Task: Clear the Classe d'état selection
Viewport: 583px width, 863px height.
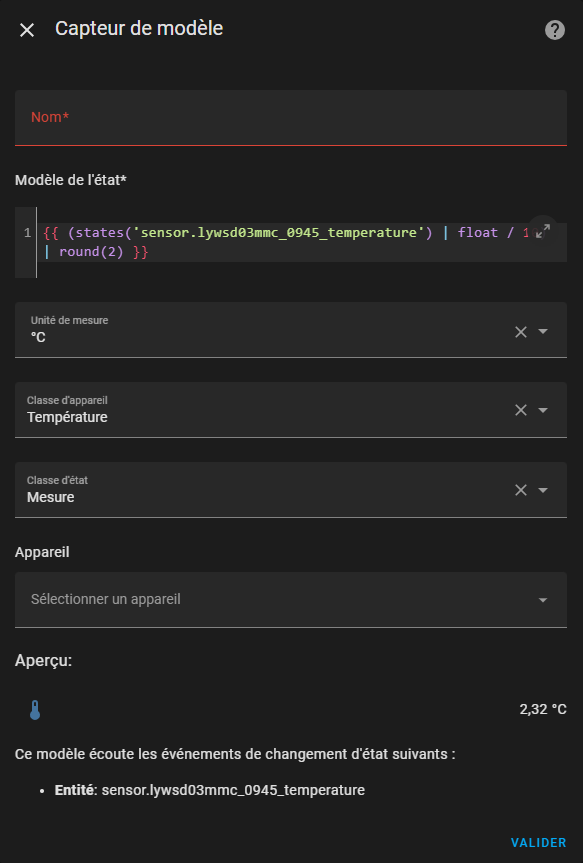Action: point(521,490)
